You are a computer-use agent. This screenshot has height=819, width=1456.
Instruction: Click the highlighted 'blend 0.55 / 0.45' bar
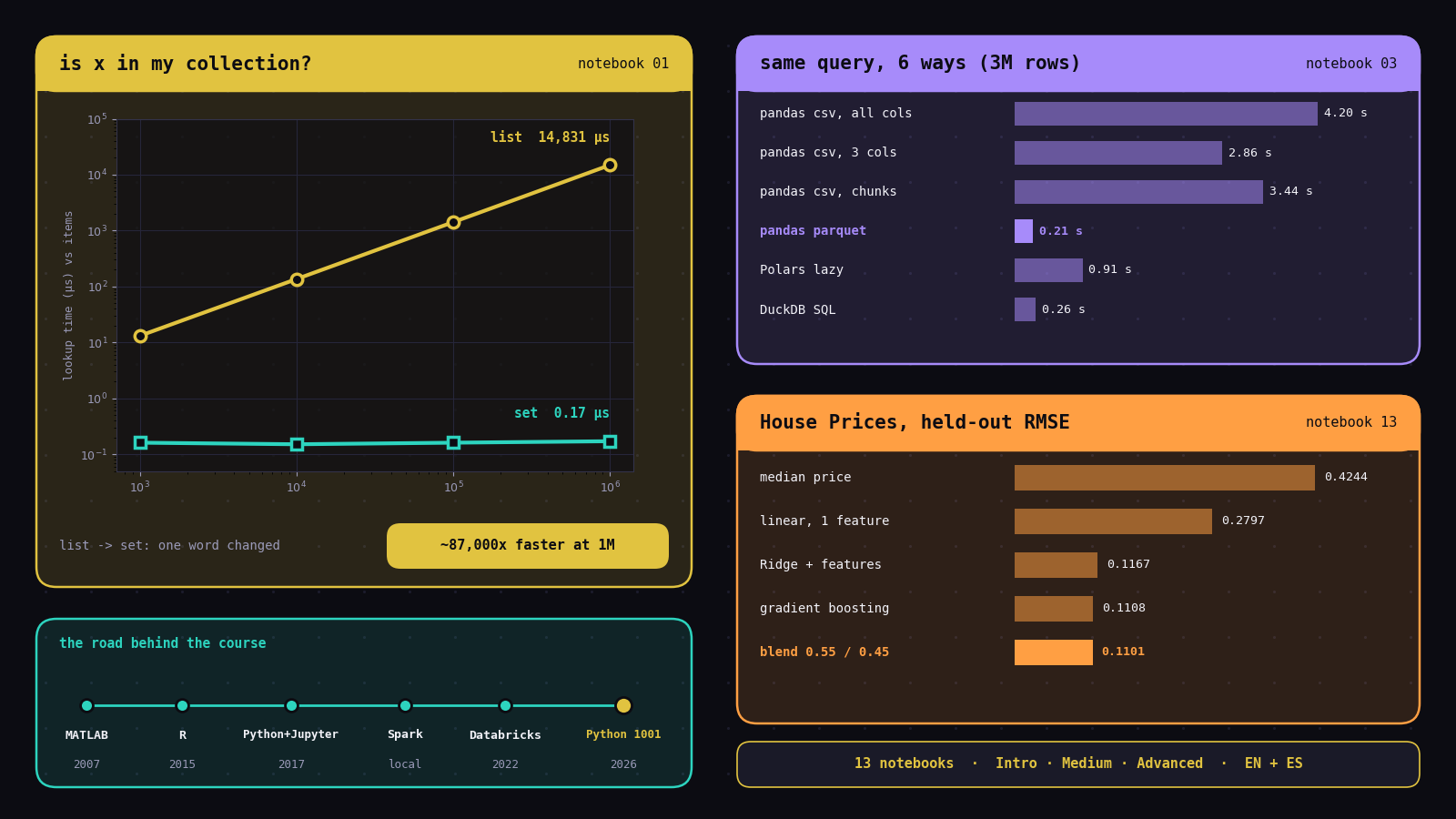point(1054,652)
